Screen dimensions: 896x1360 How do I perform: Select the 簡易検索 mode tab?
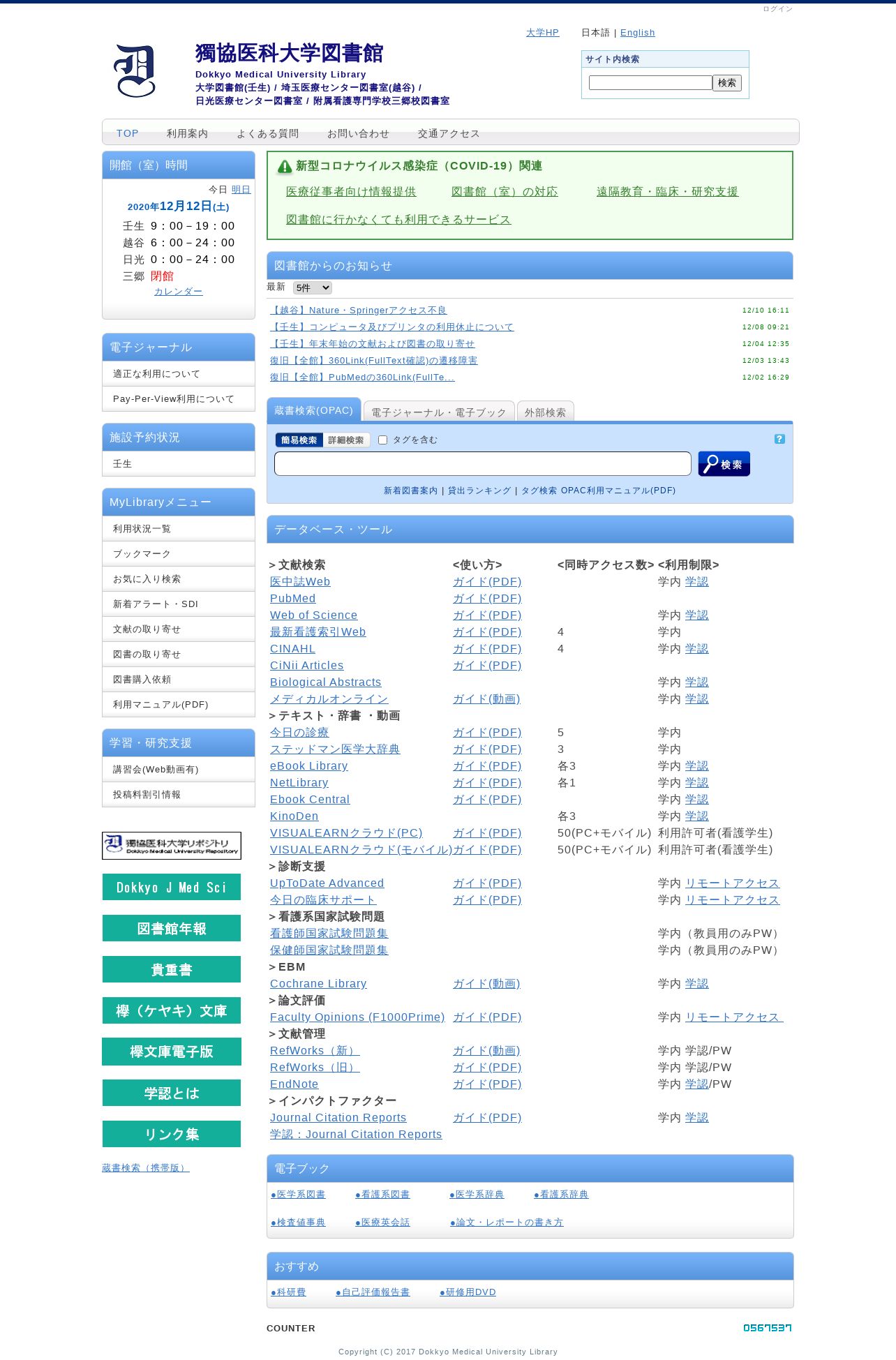(299, 440)
